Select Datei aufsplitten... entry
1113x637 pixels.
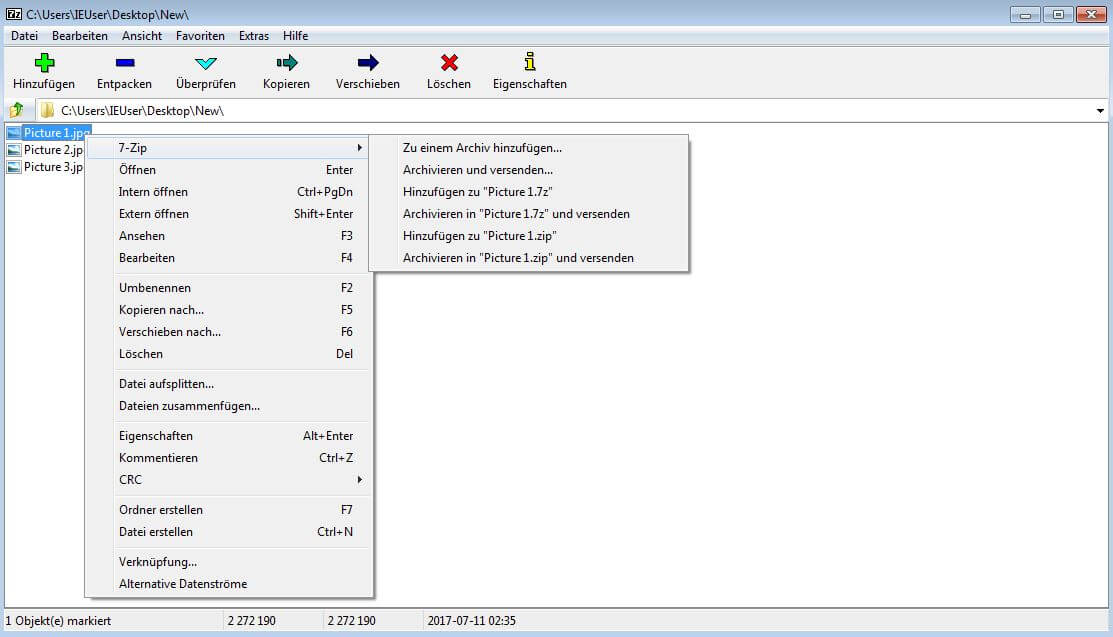click(x=229, y=383)
